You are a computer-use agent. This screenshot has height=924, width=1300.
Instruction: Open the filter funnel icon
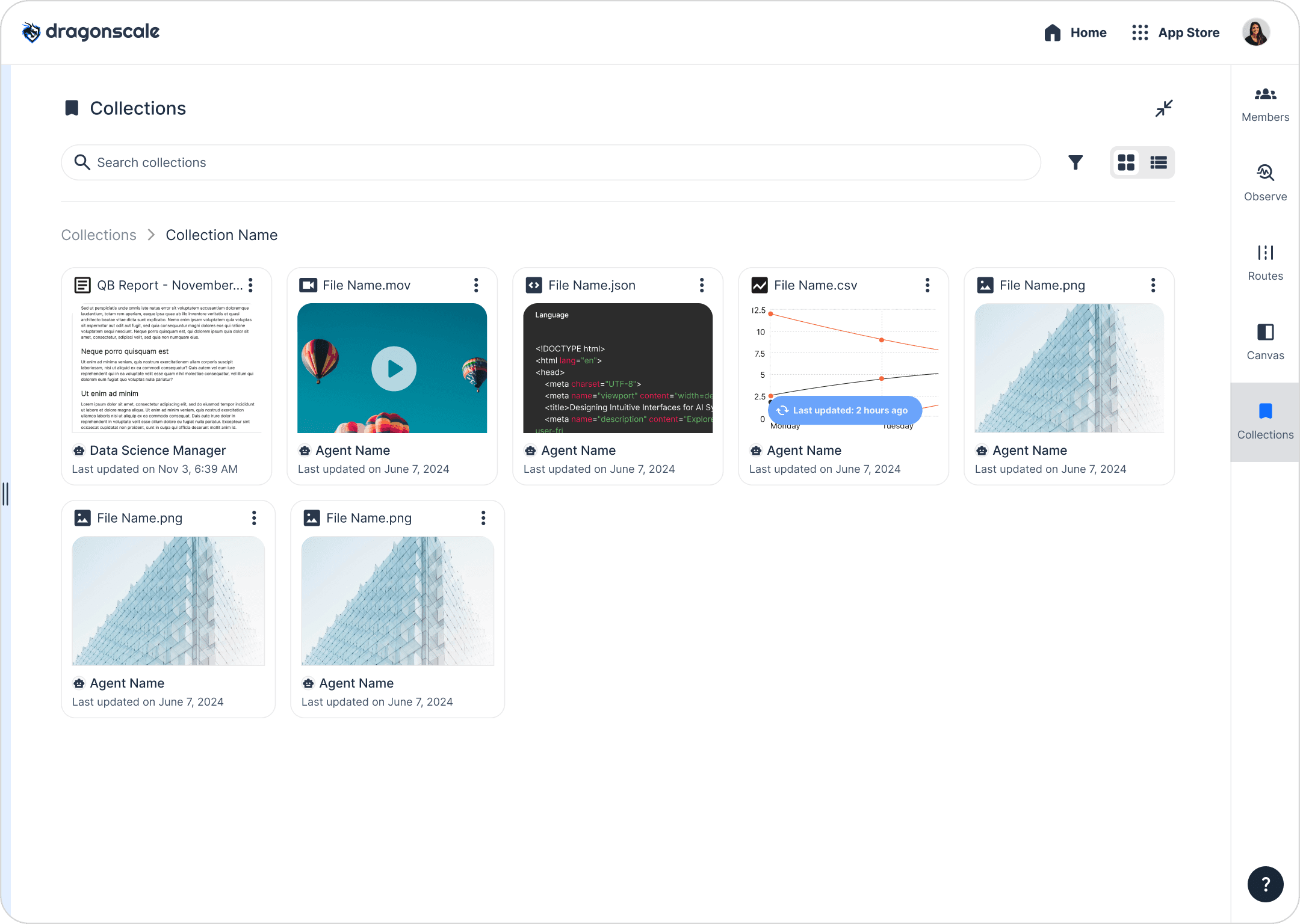[1076, 162]
